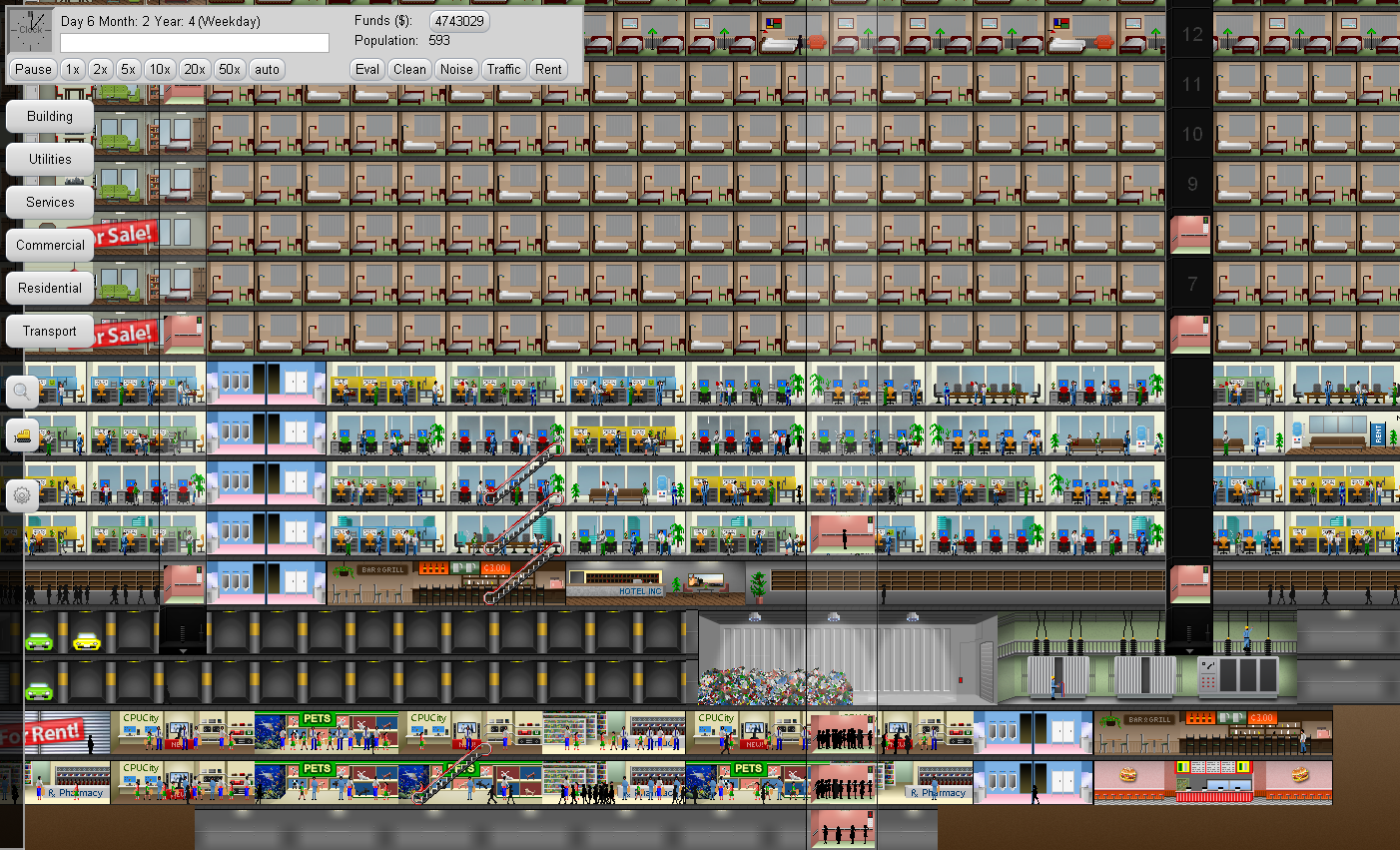Activate the yellow bulldozer demolish tool

tap(22, 435)
